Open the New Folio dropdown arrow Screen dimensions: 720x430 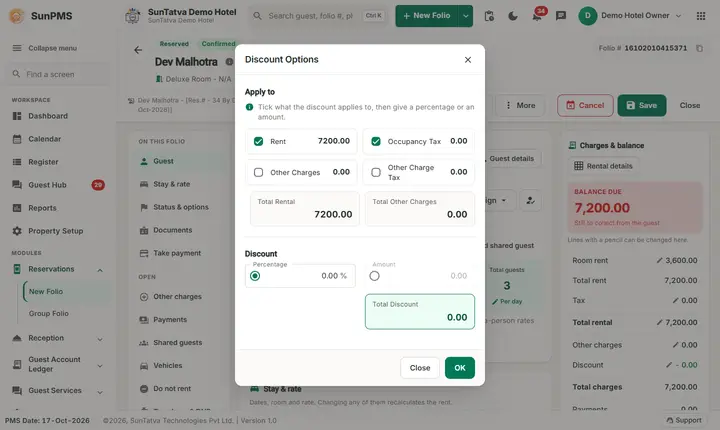tap(466, 16)
